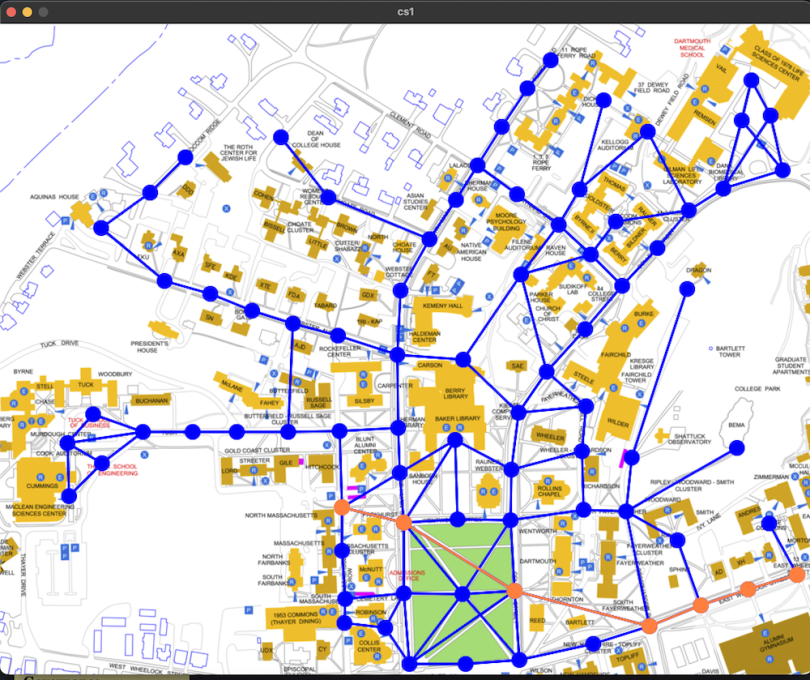
Task: Select the vertex near Webster Cottage
Action: pos(400,290)
